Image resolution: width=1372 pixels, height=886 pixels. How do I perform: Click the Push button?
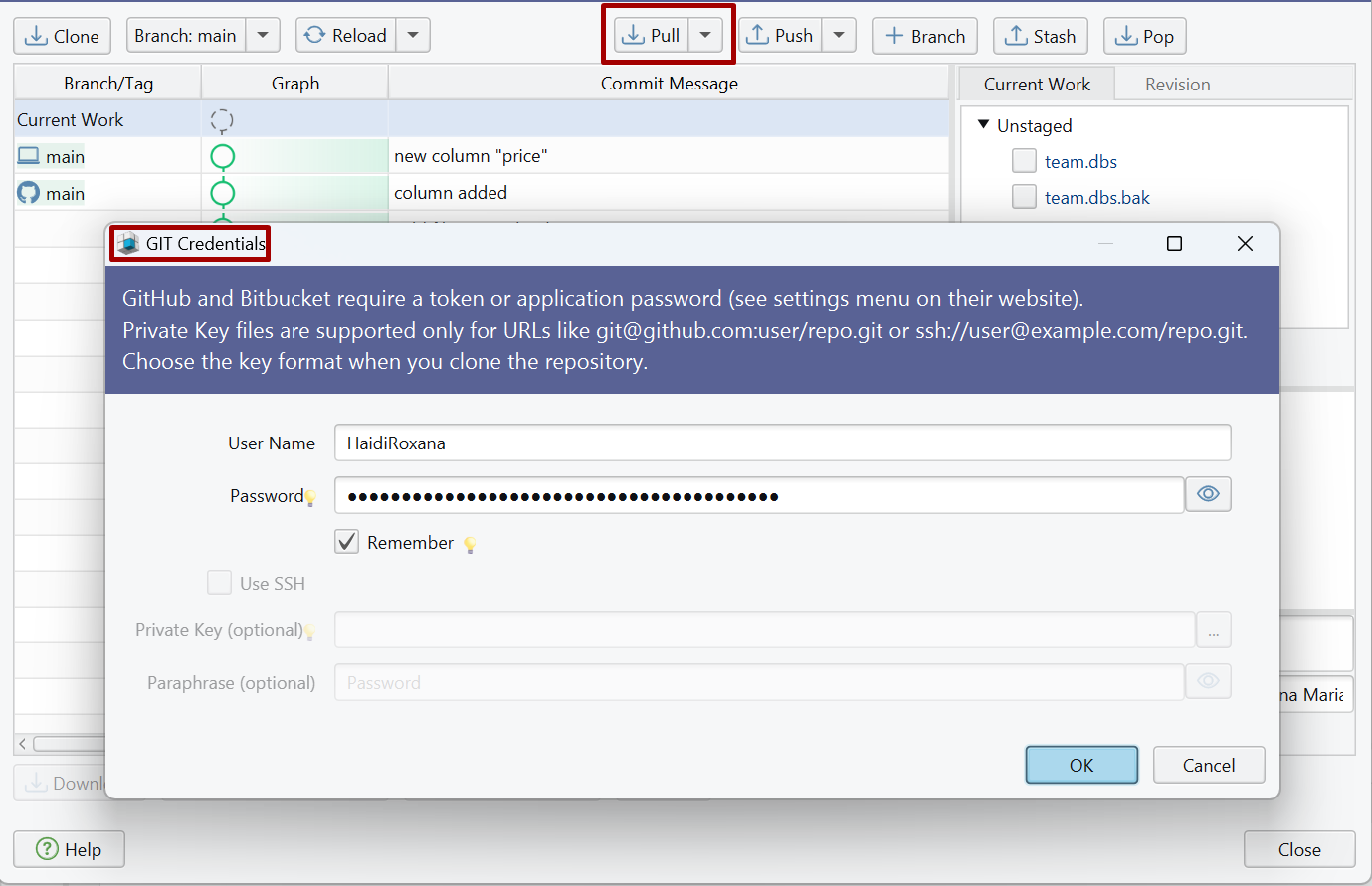tap(780, 36)
